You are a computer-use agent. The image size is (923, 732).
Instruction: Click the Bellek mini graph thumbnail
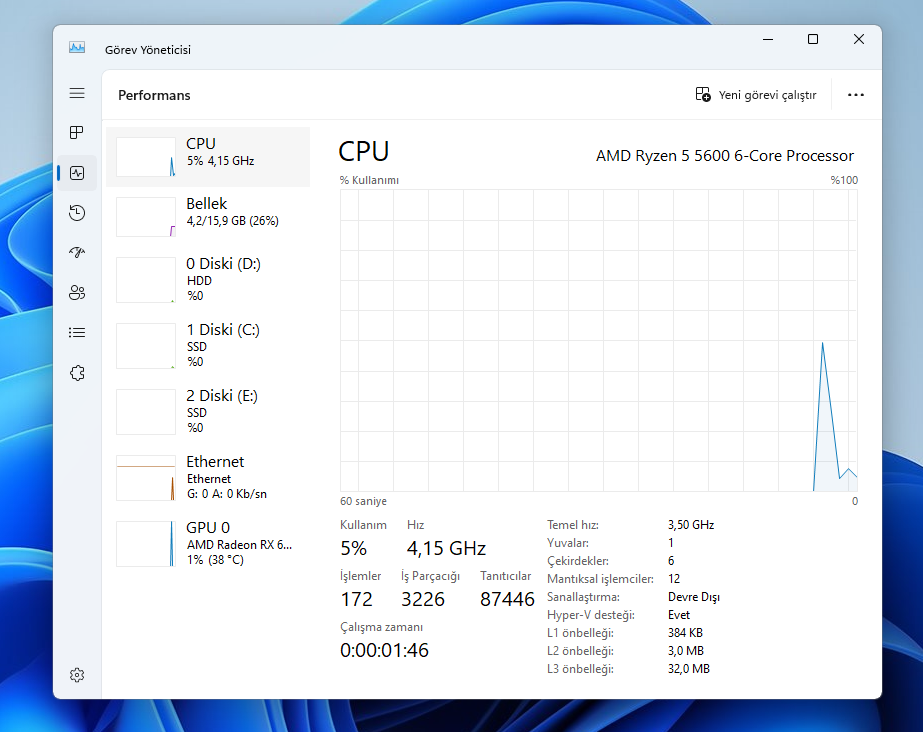(146, 217)
